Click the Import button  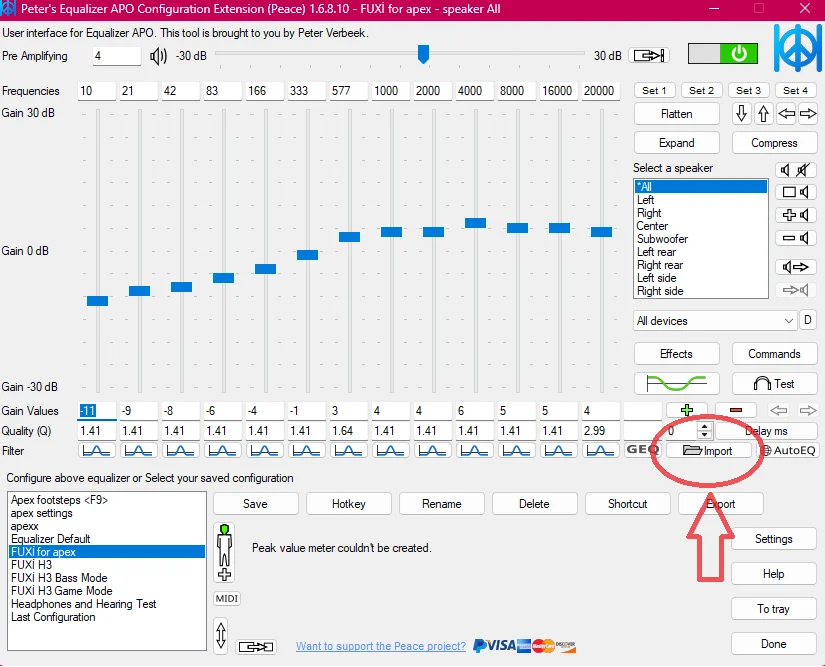pos(708,451)
